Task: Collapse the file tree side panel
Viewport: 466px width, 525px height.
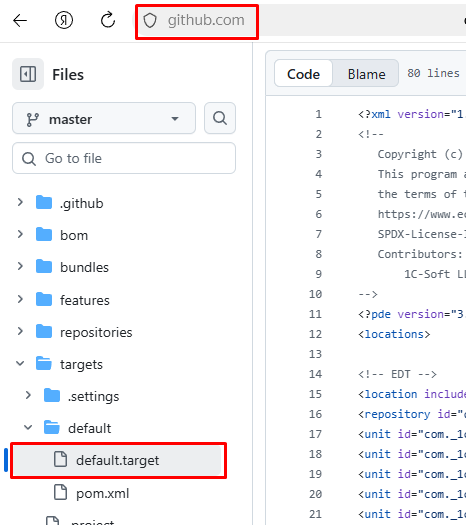Action: coord(28,74)
